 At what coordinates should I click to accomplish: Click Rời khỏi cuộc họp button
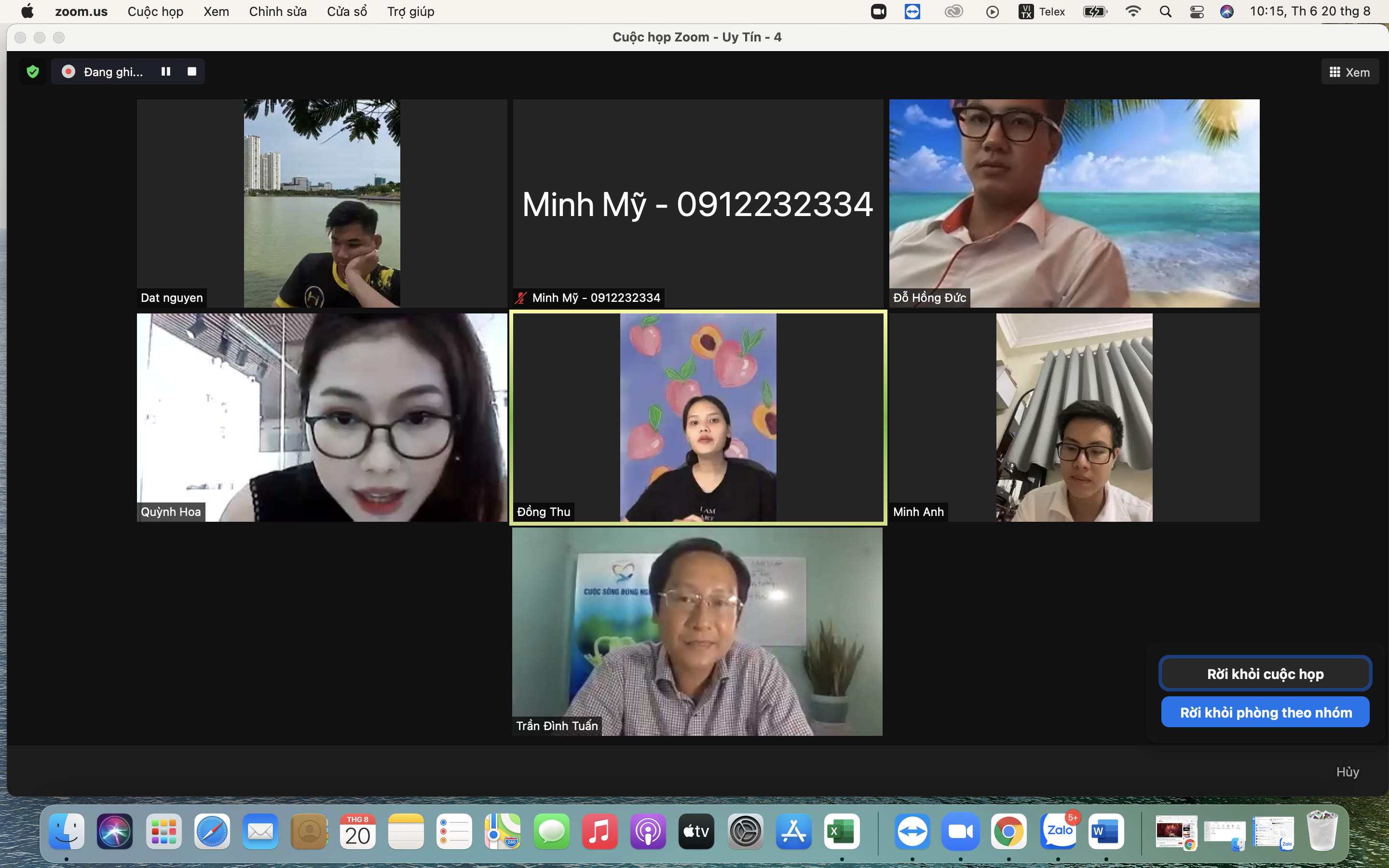[1265, 673]
